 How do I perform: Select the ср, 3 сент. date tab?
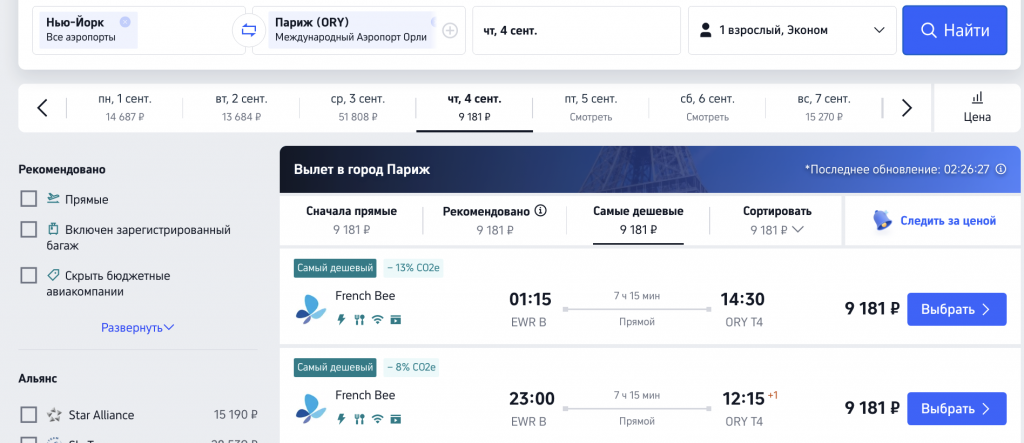click(357, 107)
